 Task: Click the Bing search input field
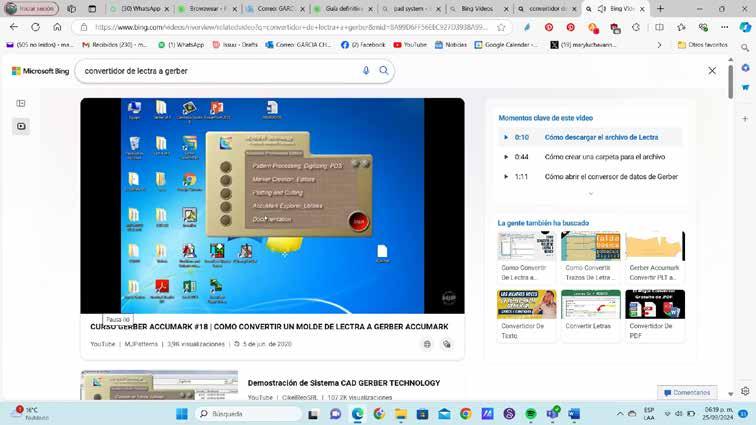[x=219, y=71]
